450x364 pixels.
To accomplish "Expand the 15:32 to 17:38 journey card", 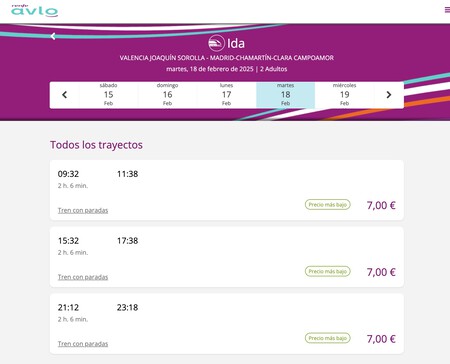I will click(x=227, y=257).
